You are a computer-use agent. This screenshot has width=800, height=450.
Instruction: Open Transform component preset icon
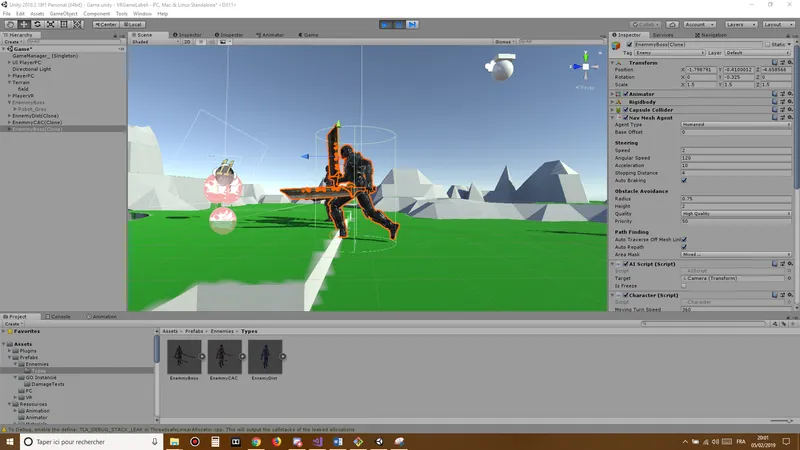(782, 63)
